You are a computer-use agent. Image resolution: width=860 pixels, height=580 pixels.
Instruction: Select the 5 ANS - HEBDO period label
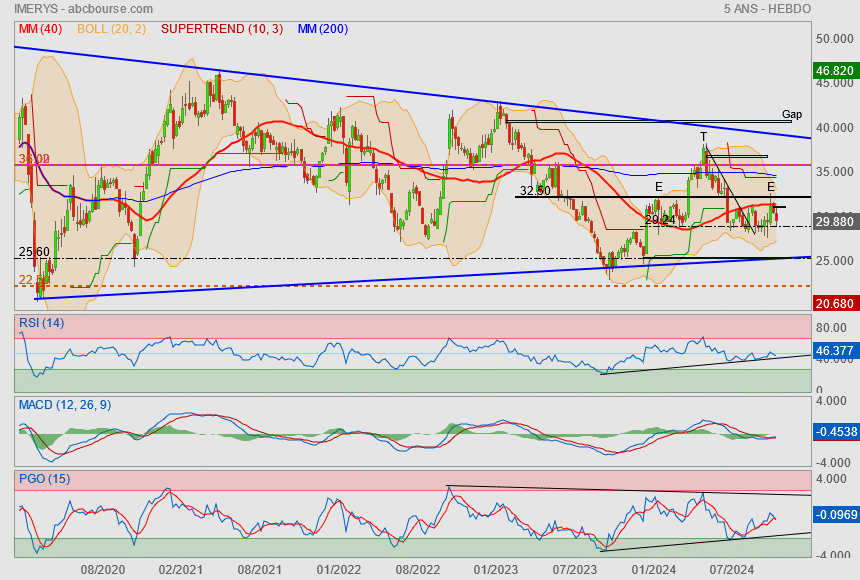767,9
